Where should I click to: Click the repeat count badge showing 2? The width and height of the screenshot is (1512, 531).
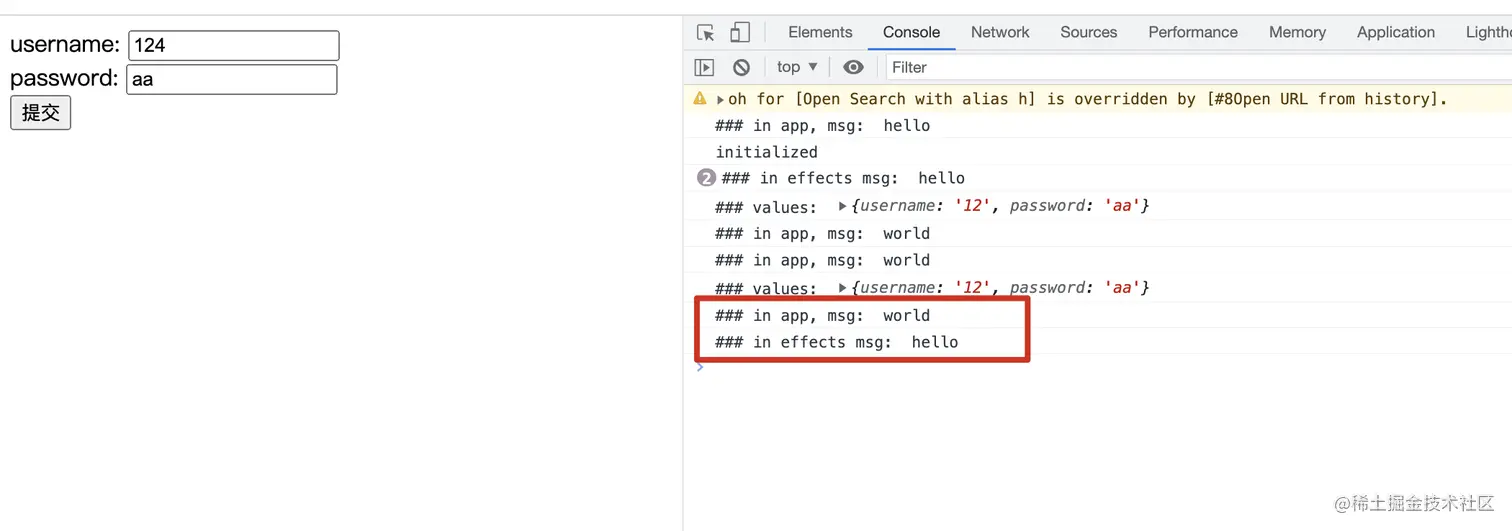click(x=706, y=178)
